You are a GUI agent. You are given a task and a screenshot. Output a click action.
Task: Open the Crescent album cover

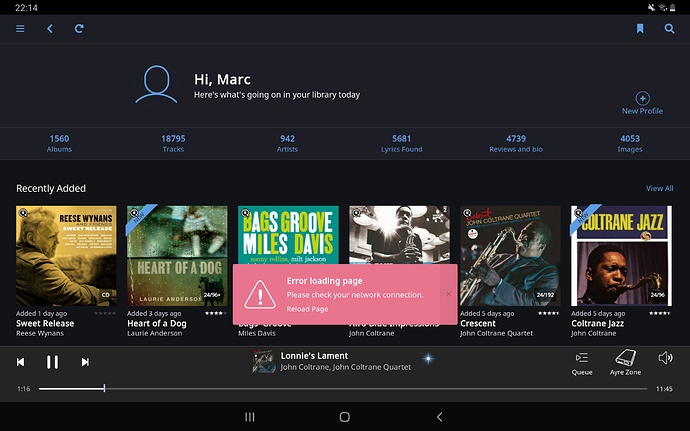pyautogui.click(x=510, y=256)
